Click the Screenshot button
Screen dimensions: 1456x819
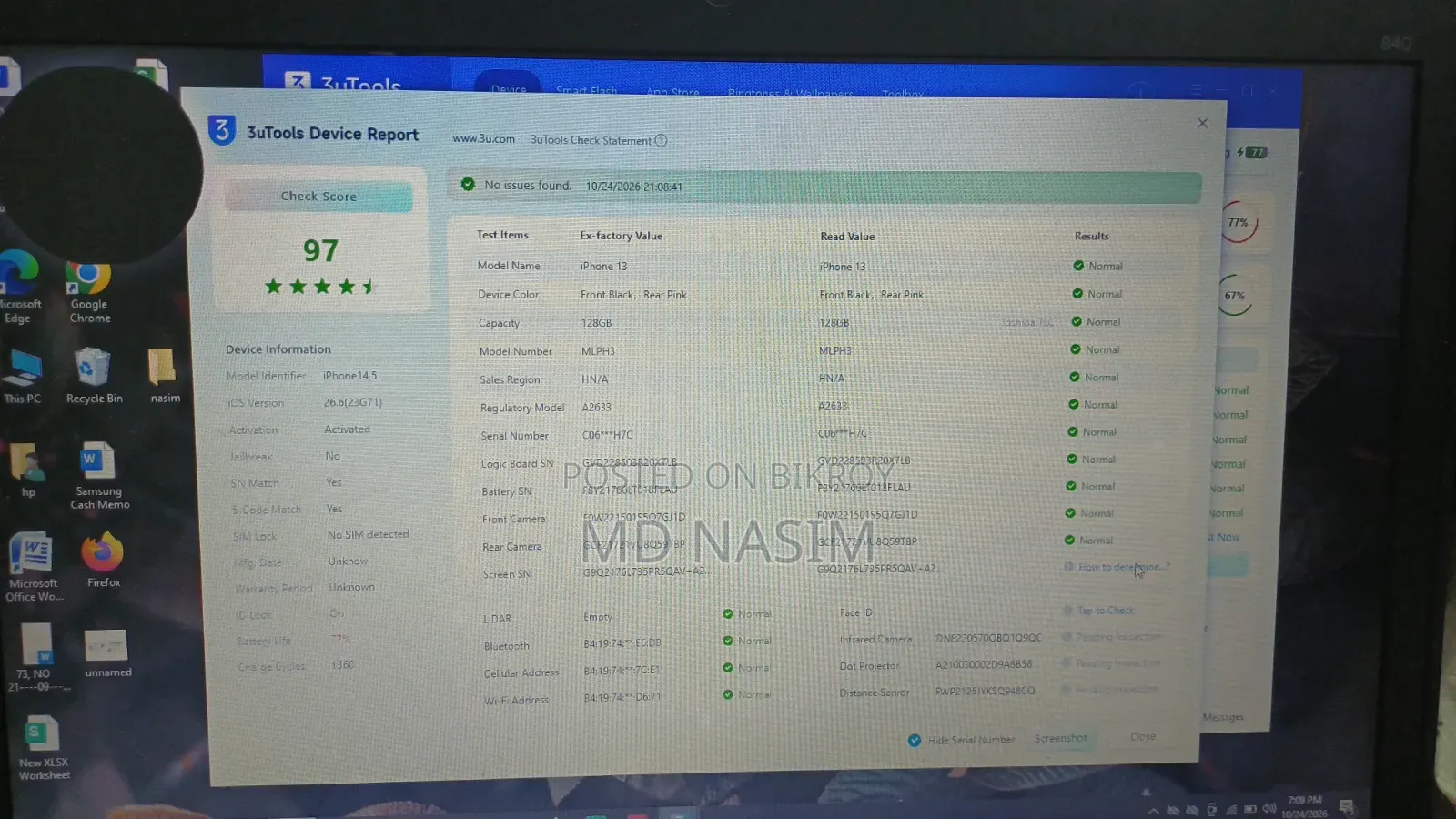click(x=1060, y=738)
